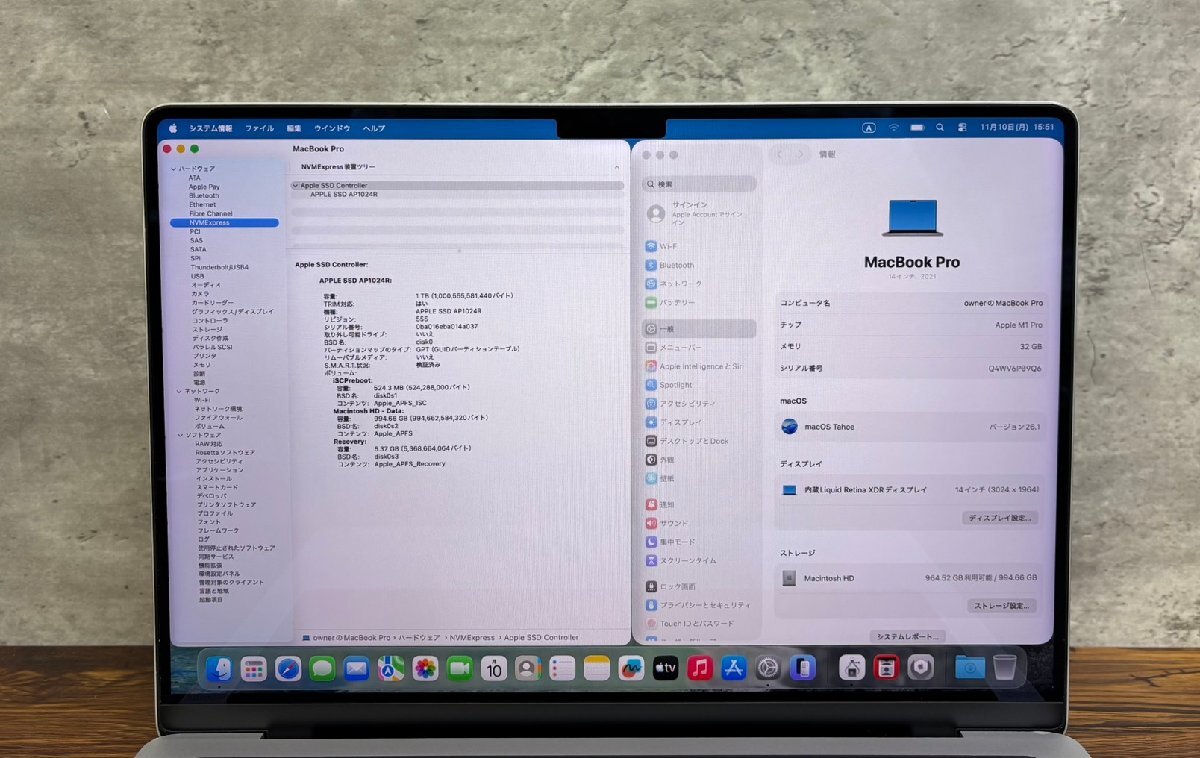Select Ethernet in hardware list
This screenshot has height=758, width=1200.
point(203,204)
